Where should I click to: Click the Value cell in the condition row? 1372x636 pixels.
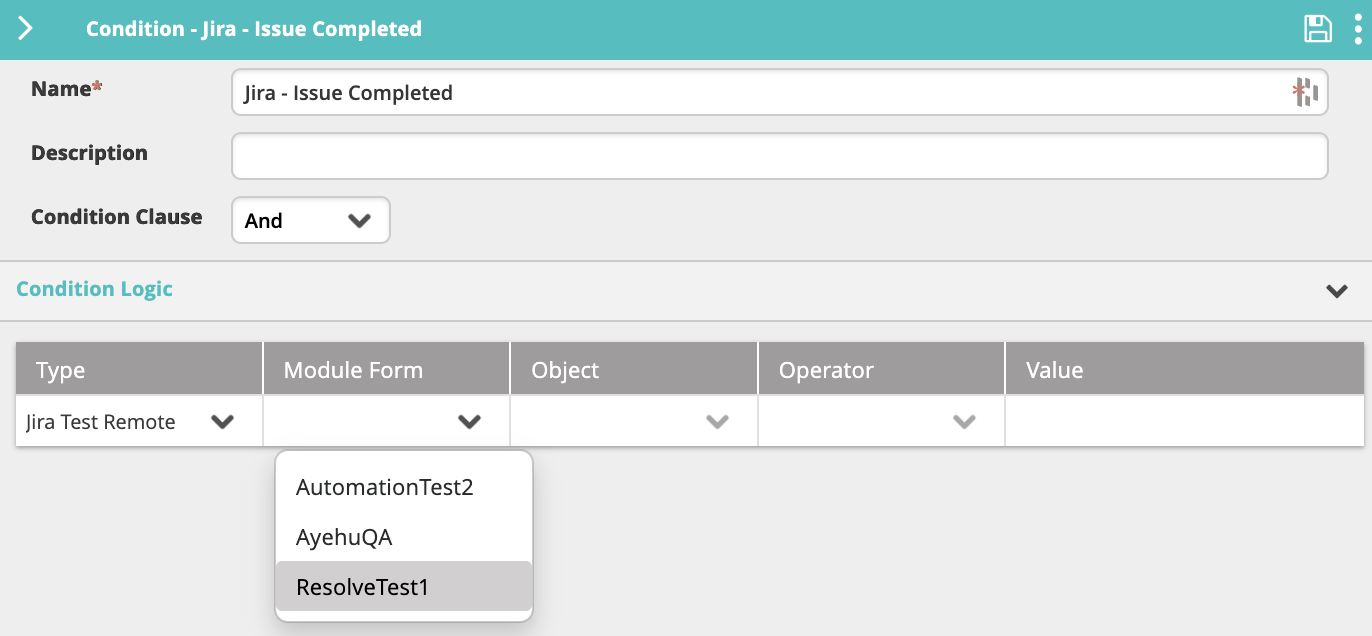[1183, 422]
